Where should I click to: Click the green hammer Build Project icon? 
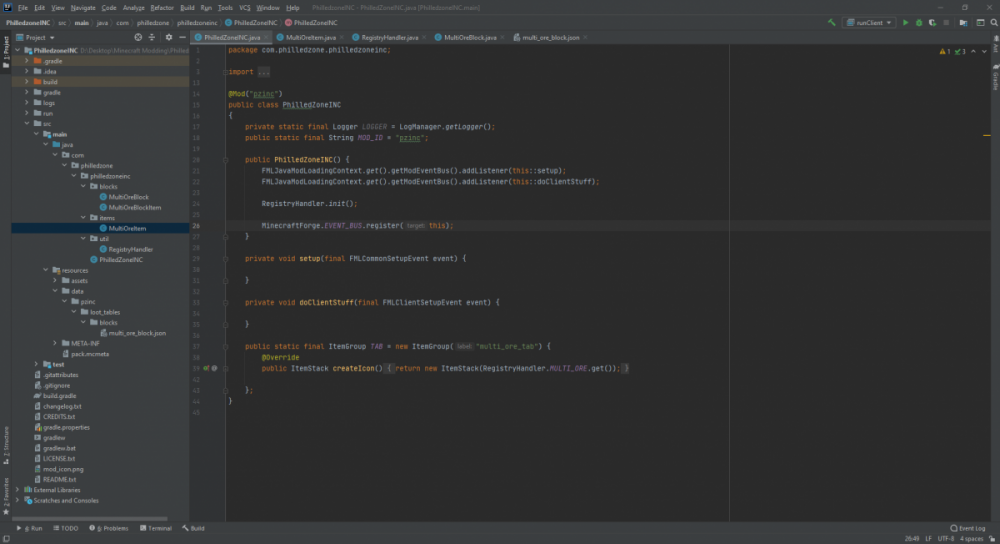[832, 22]
